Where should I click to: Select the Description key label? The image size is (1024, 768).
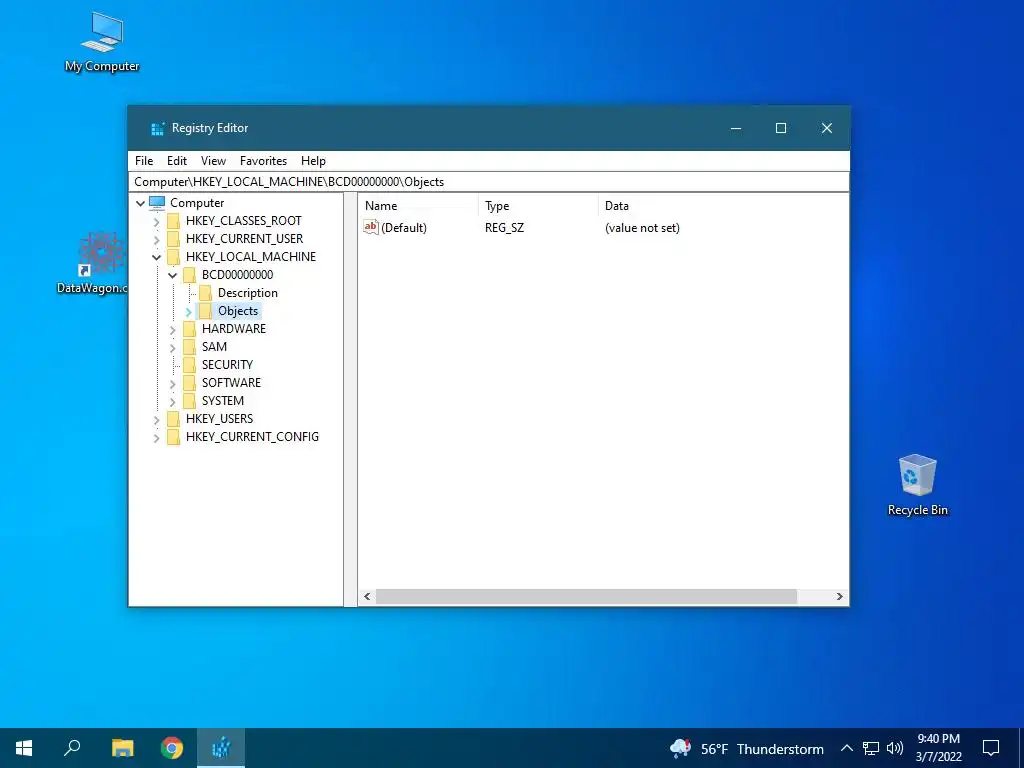tap(248, 293)
